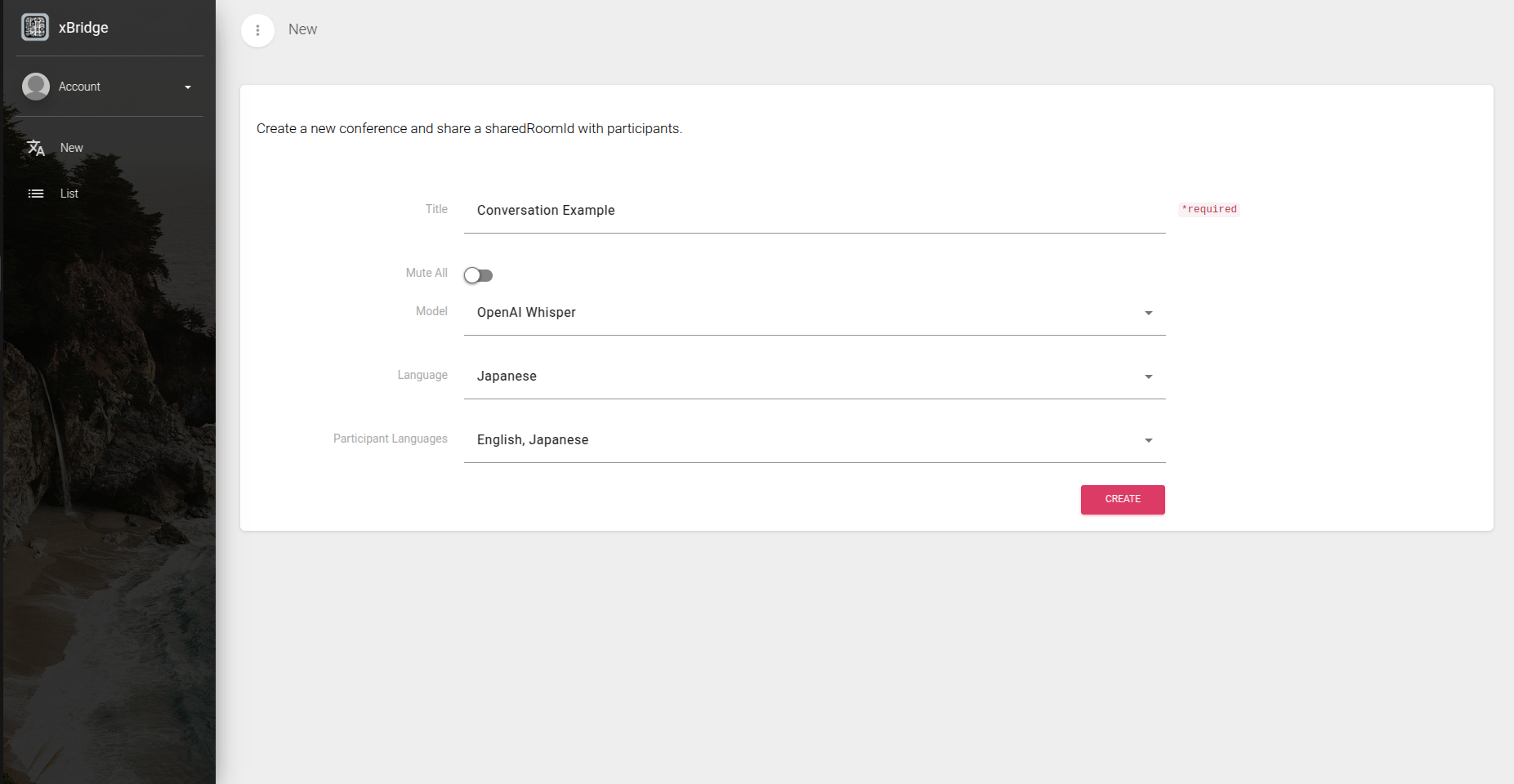Click the Participant Languages dropdown arrow
The width and height of the screenshot is (1514, 784).
pyautogui.click(x=1148, y=440)
